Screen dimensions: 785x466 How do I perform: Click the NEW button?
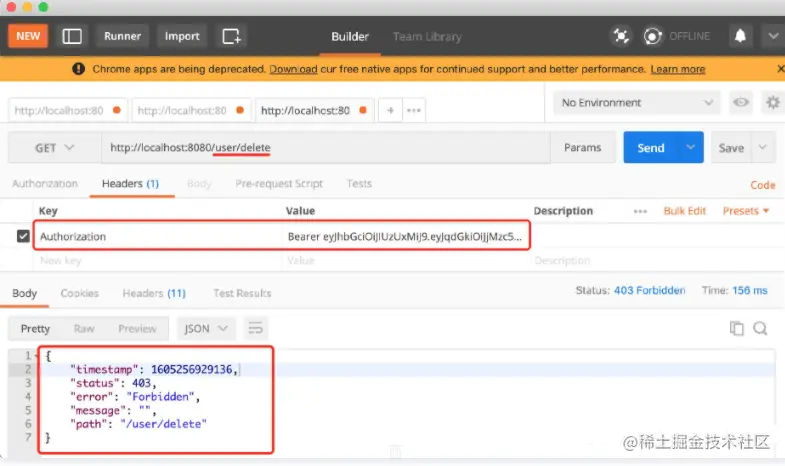[x=28, y=36]
